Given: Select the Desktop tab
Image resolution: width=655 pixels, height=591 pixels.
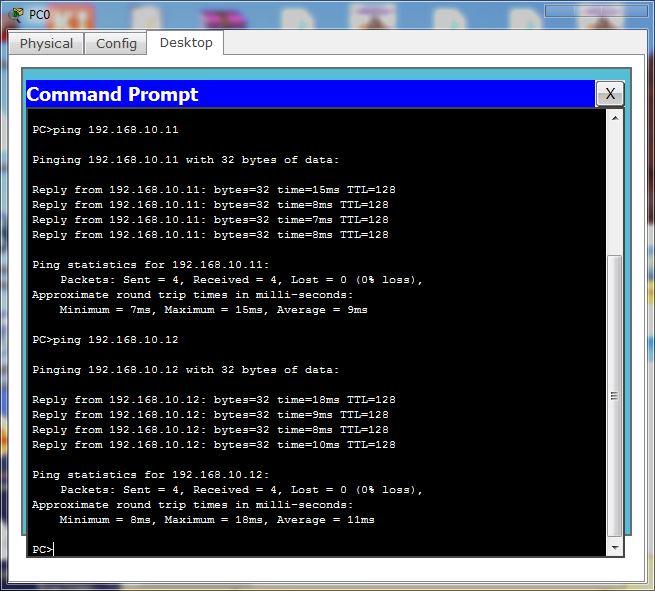Looking at the screenshot, I should [x=186, y=43].
